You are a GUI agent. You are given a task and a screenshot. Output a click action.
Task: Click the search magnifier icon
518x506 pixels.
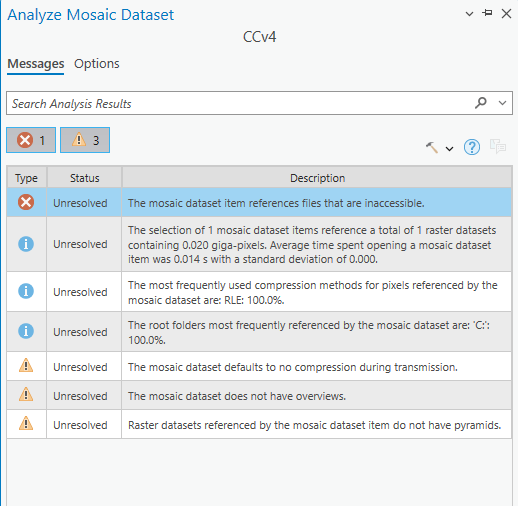pyautogui.click(x=481, y=103)
